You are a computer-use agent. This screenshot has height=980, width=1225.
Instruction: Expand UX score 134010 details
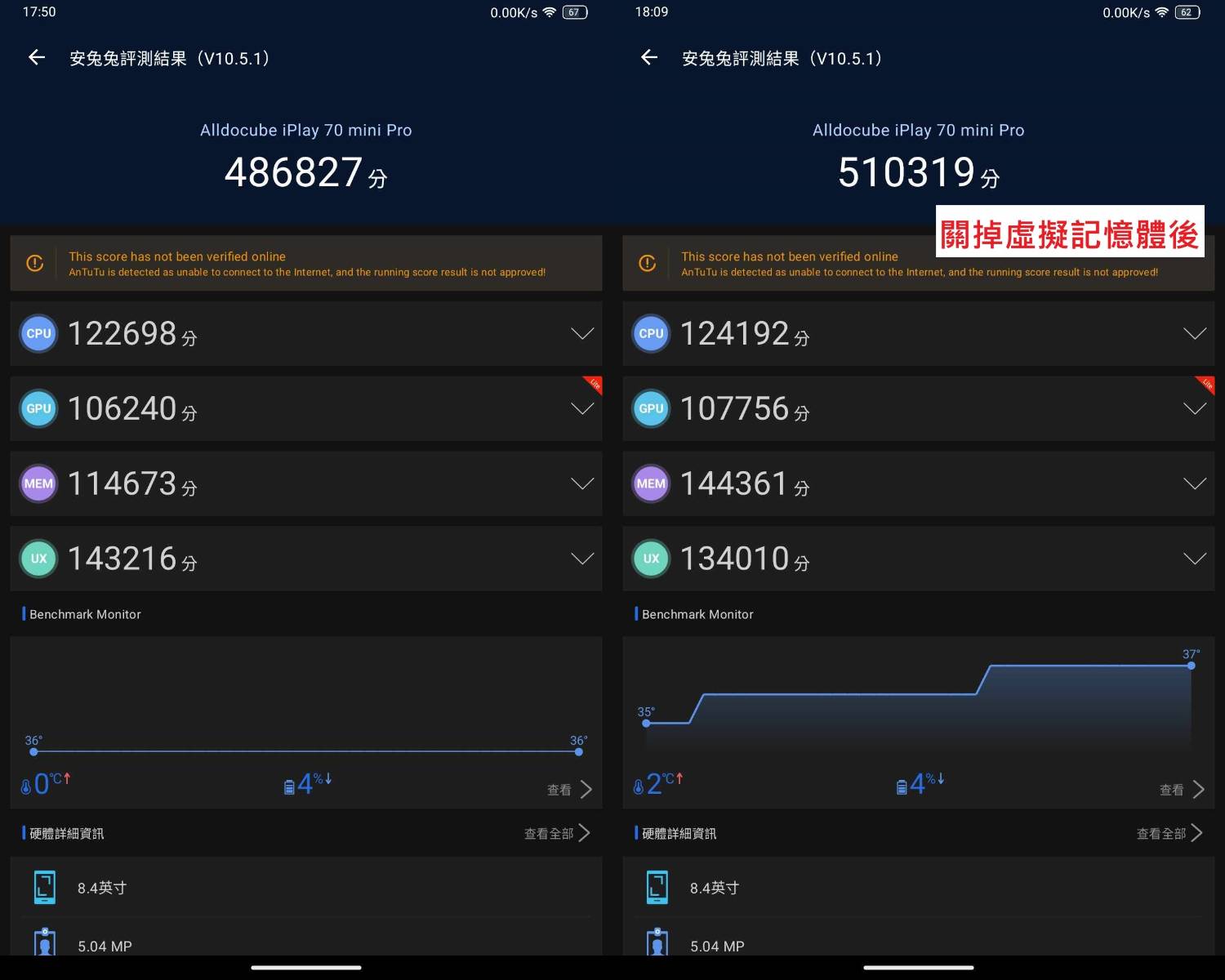pyautogui.click(x=1195, y=559)
